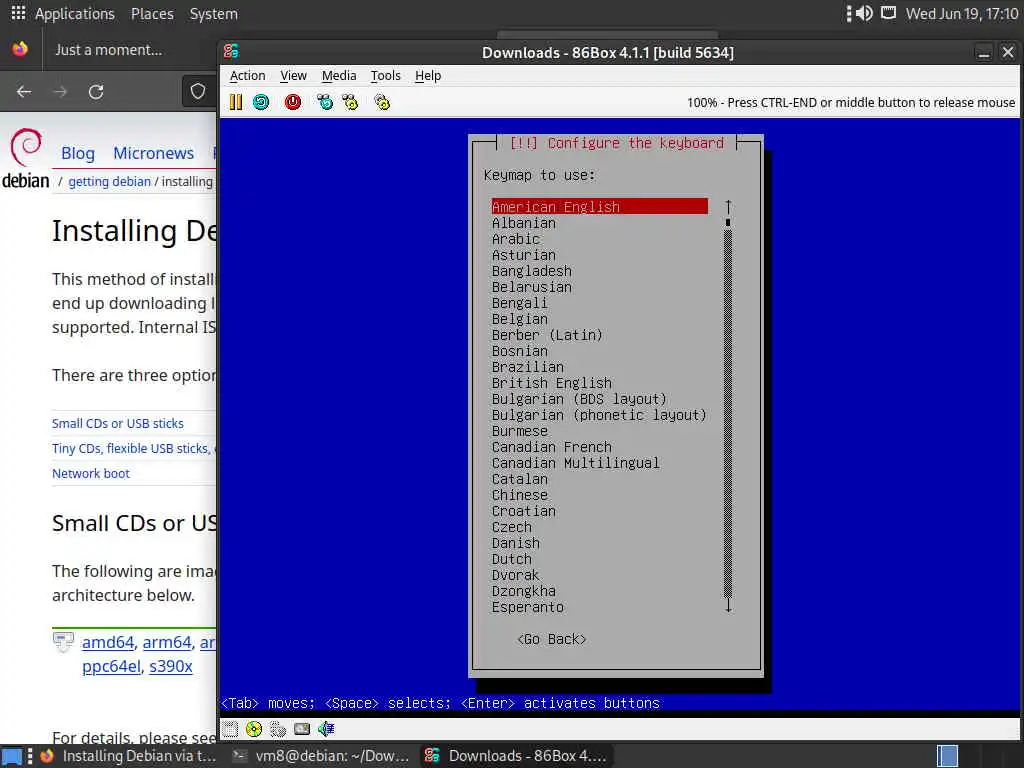Open Micronews link on Debian page

click(153, 153)
